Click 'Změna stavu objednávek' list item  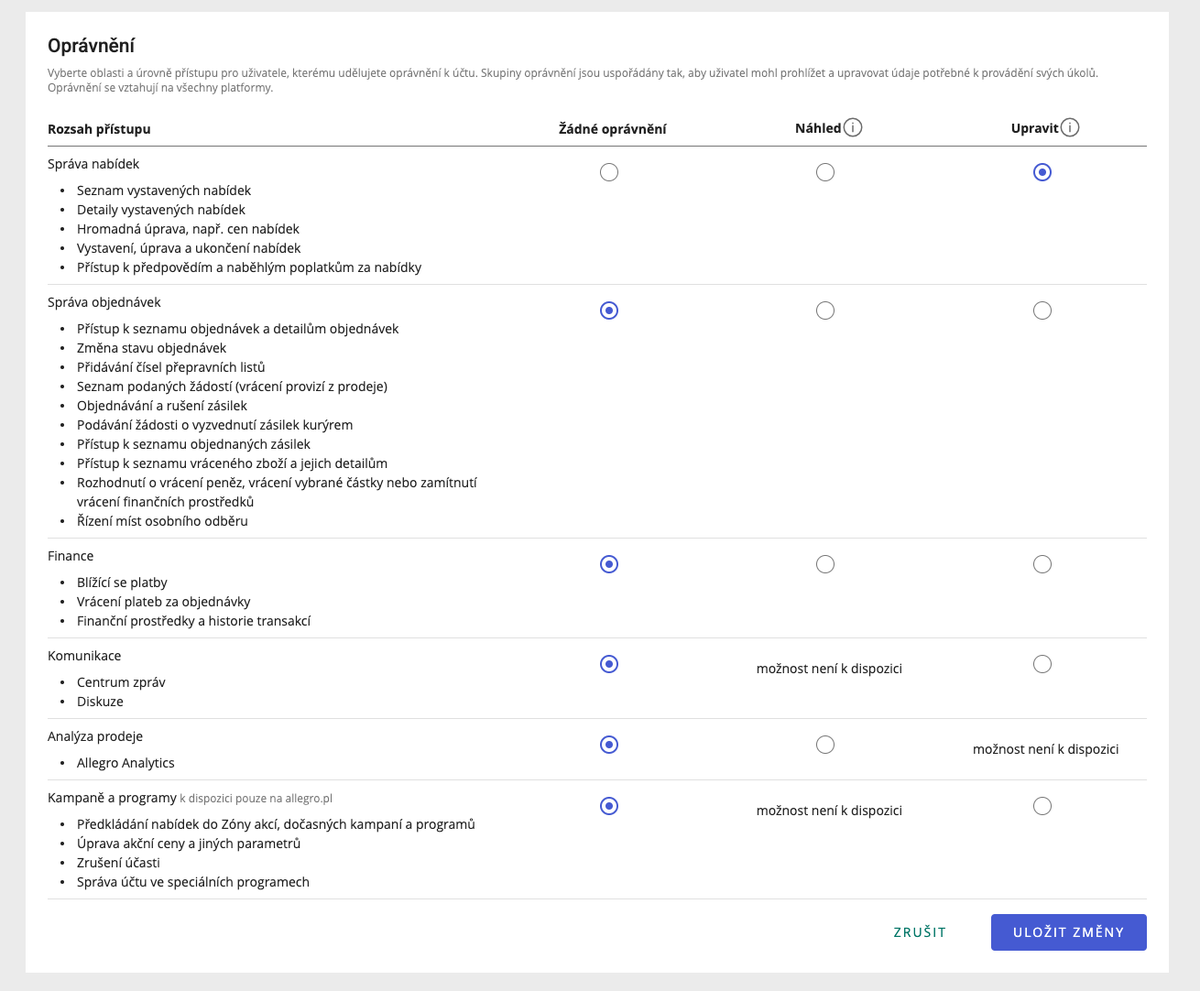[151, 348]
